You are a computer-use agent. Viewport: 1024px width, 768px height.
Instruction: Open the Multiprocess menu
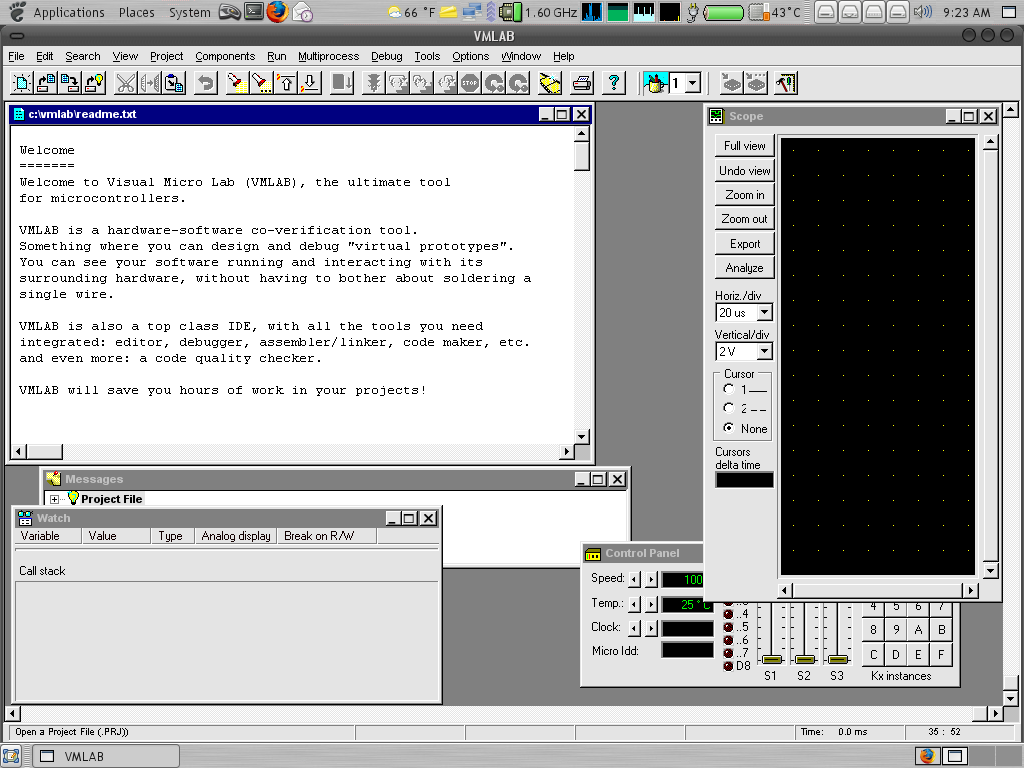328,56
